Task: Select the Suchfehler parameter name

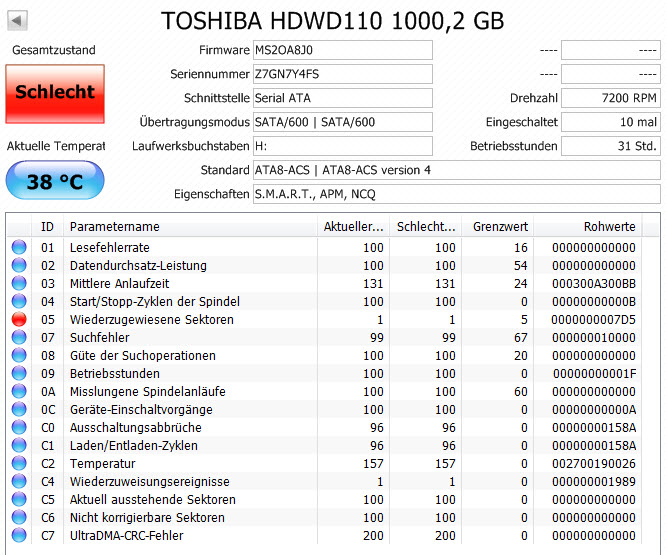Action: (x=99, y=337)
